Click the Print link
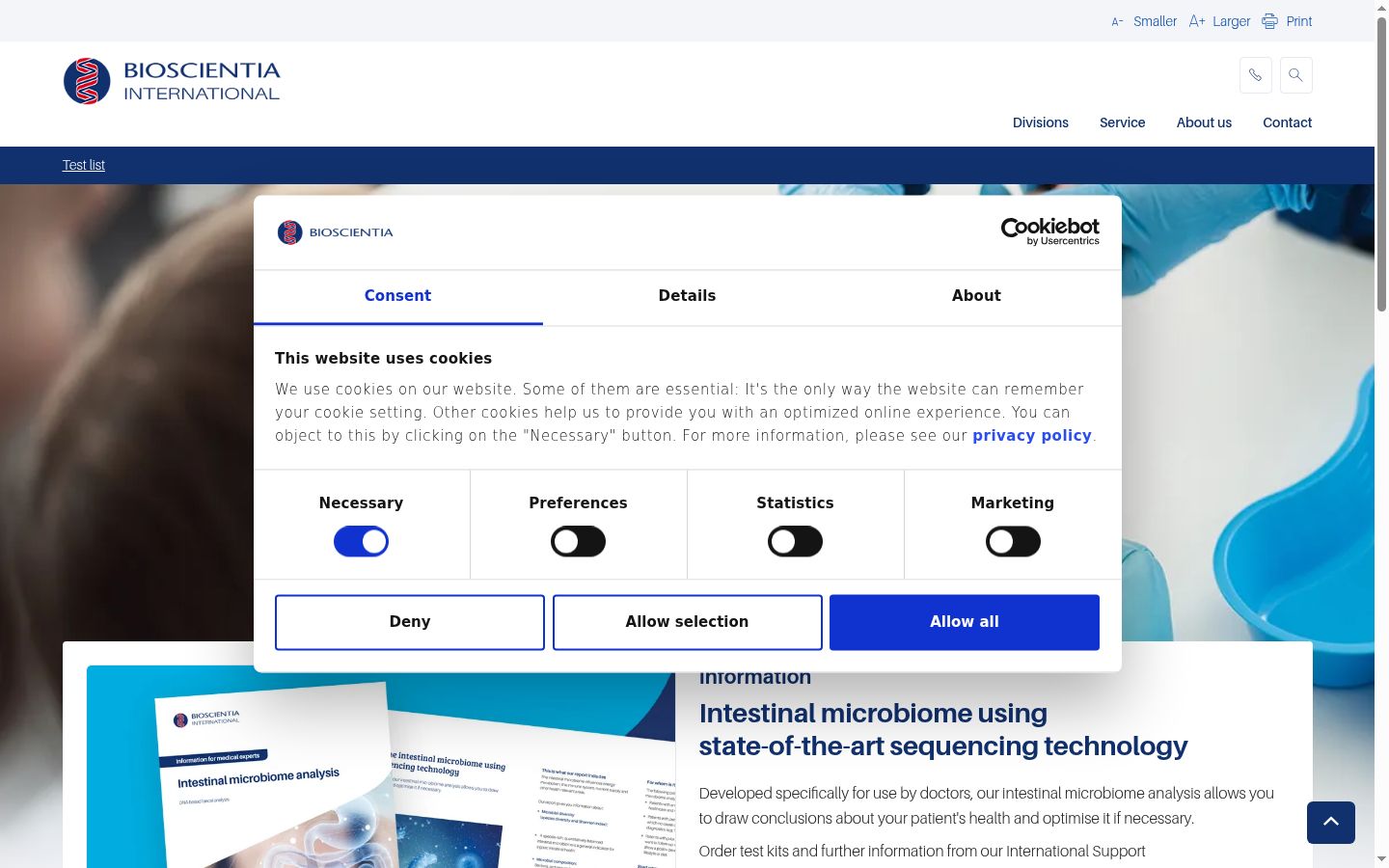The image size is (1389, 868). [1298, 21]
